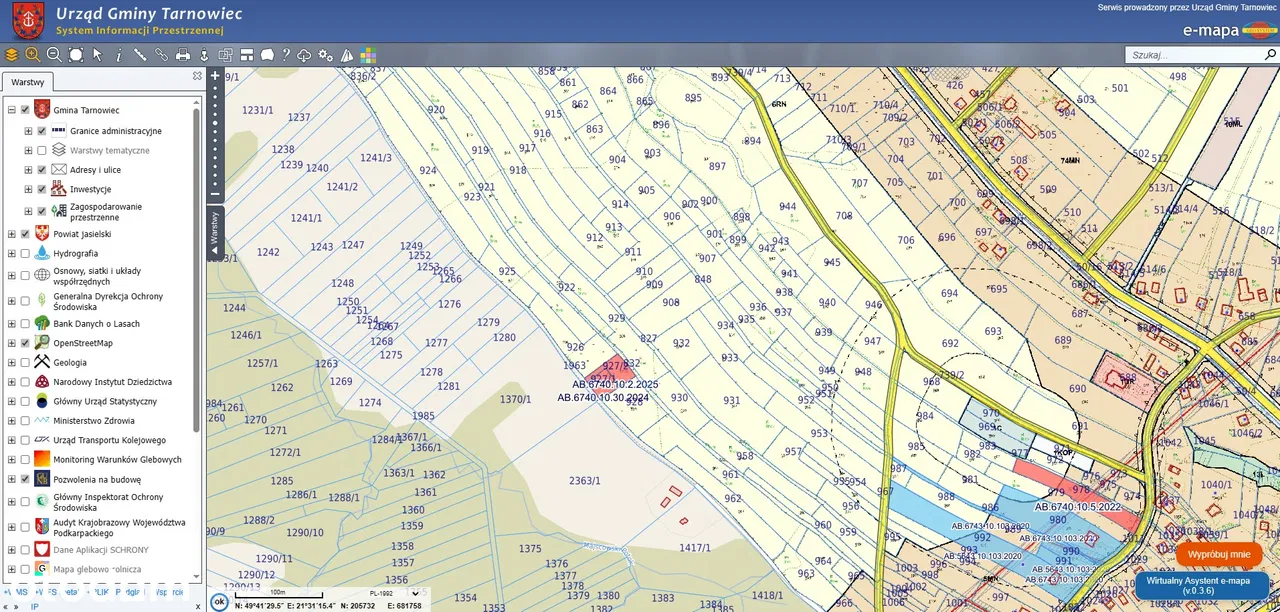
Task: Select the Warstwy tab
Action: click(x=27, y=83)
